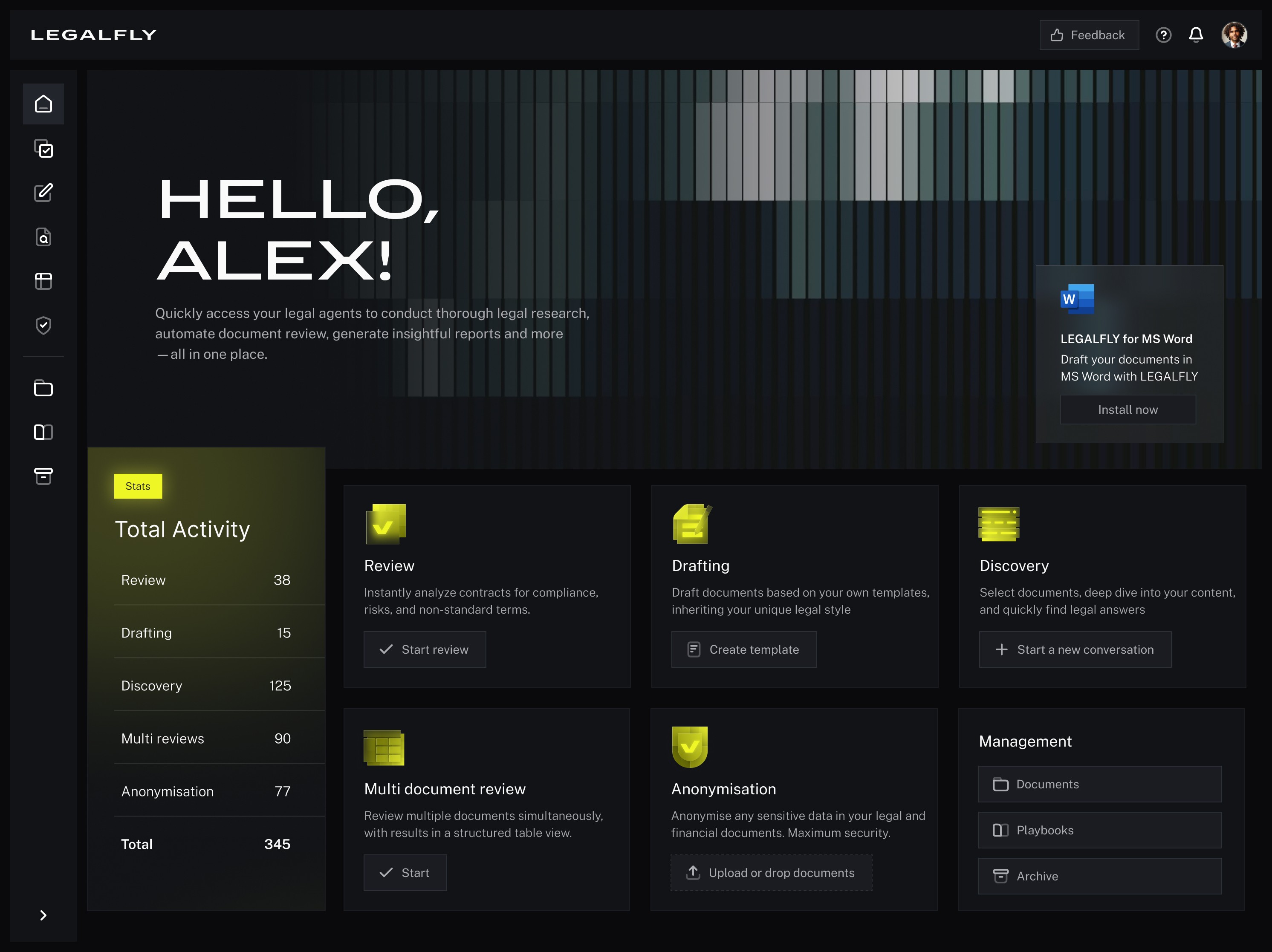
Task: Click the help question mark icon
Action: [1163, 35]
